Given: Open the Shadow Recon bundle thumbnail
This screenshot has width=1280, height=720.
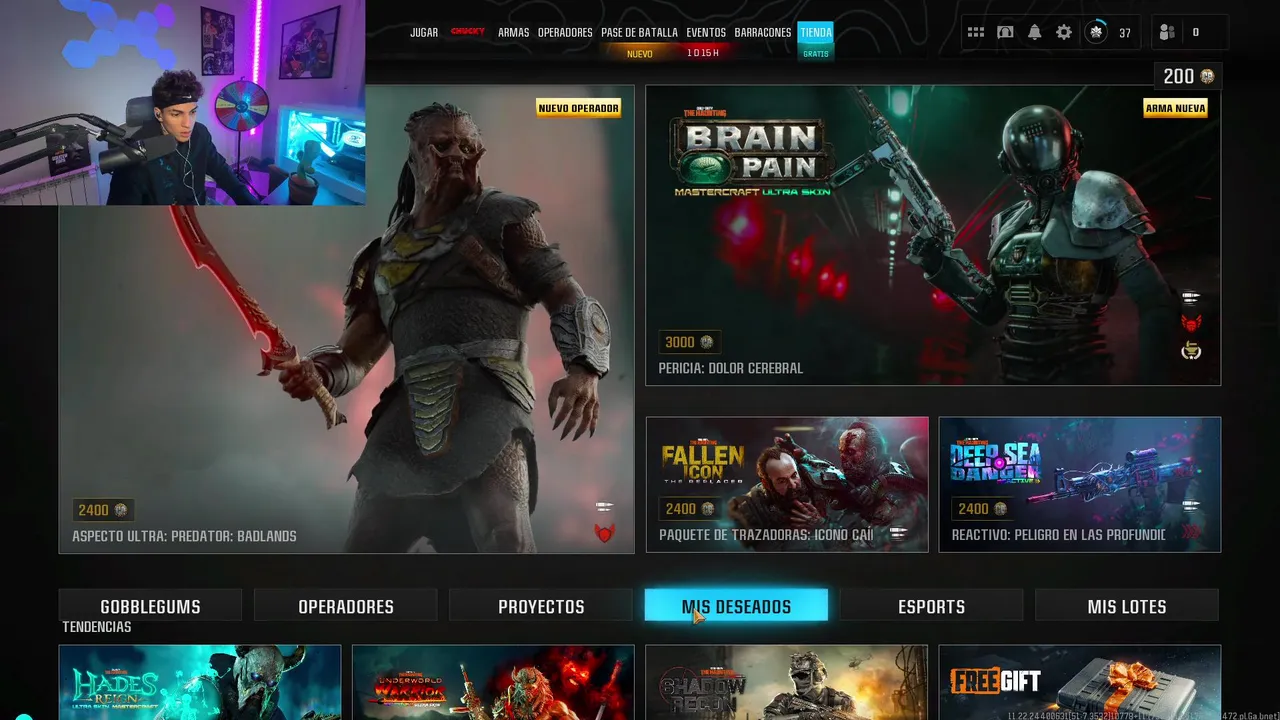Looking at the screenshot, I should (x=787, y=682).
